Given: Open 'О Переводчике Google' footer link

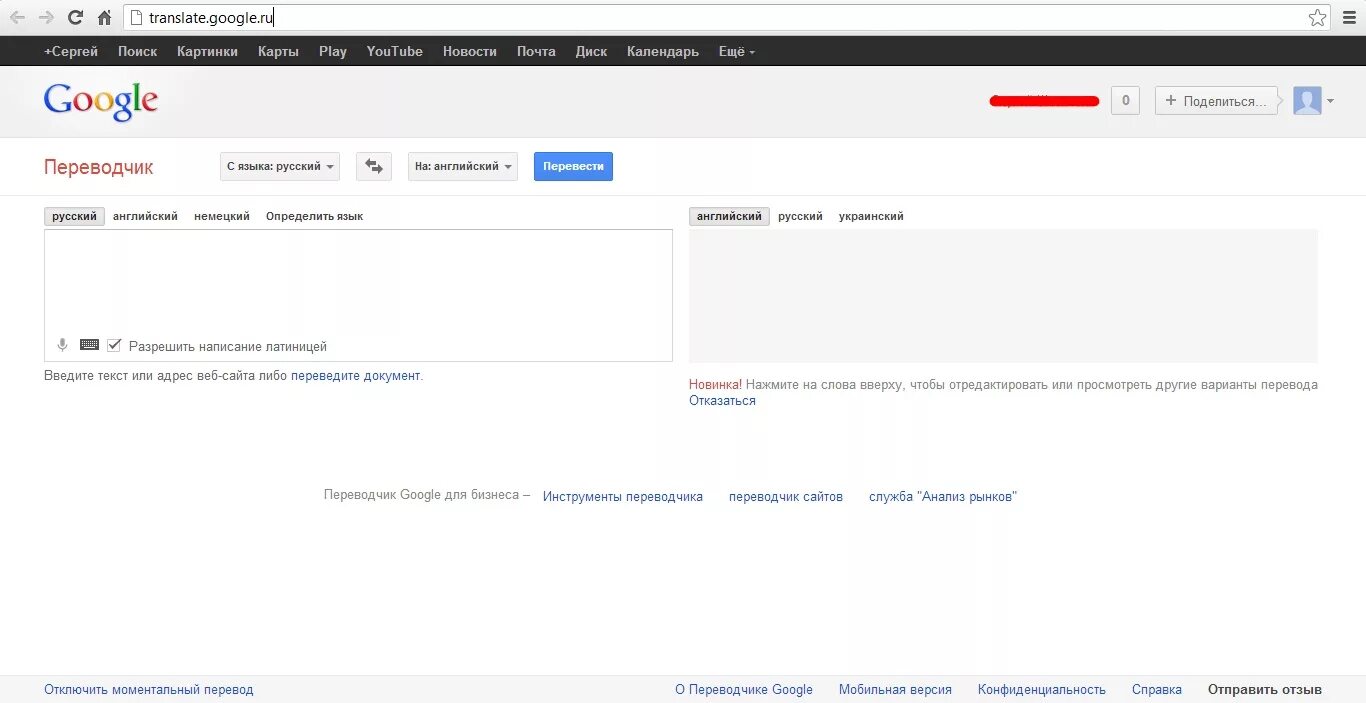Looking at the screenshot, I should (x=744, y=690).
